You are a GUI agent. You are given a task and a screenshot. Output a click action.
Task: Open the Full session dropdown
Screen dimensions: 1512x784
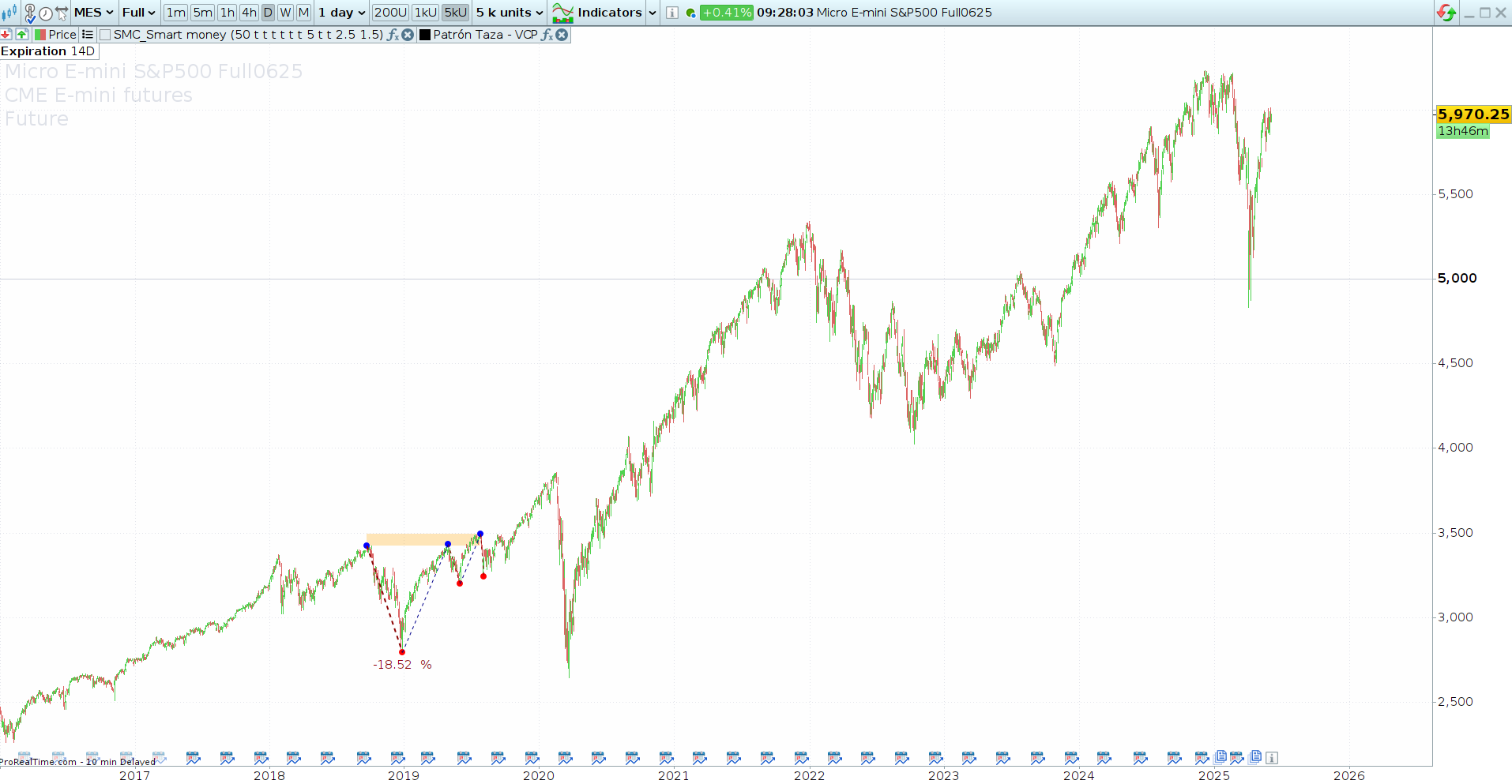coord(139,13)
